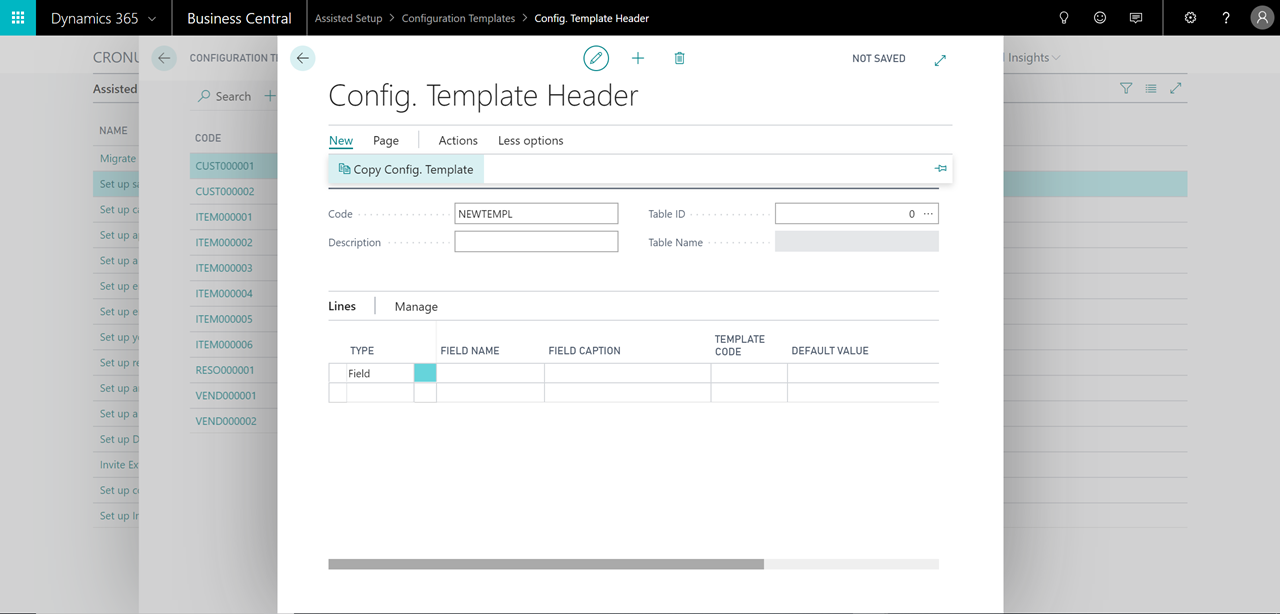This screenshot has height=614, width=1280.
Task: Switch to the Actions tab
Action: (457, 140)
